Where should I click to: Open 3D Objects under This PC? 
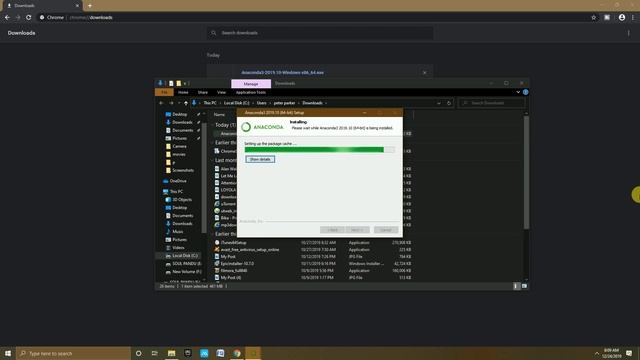pos(182,200)
